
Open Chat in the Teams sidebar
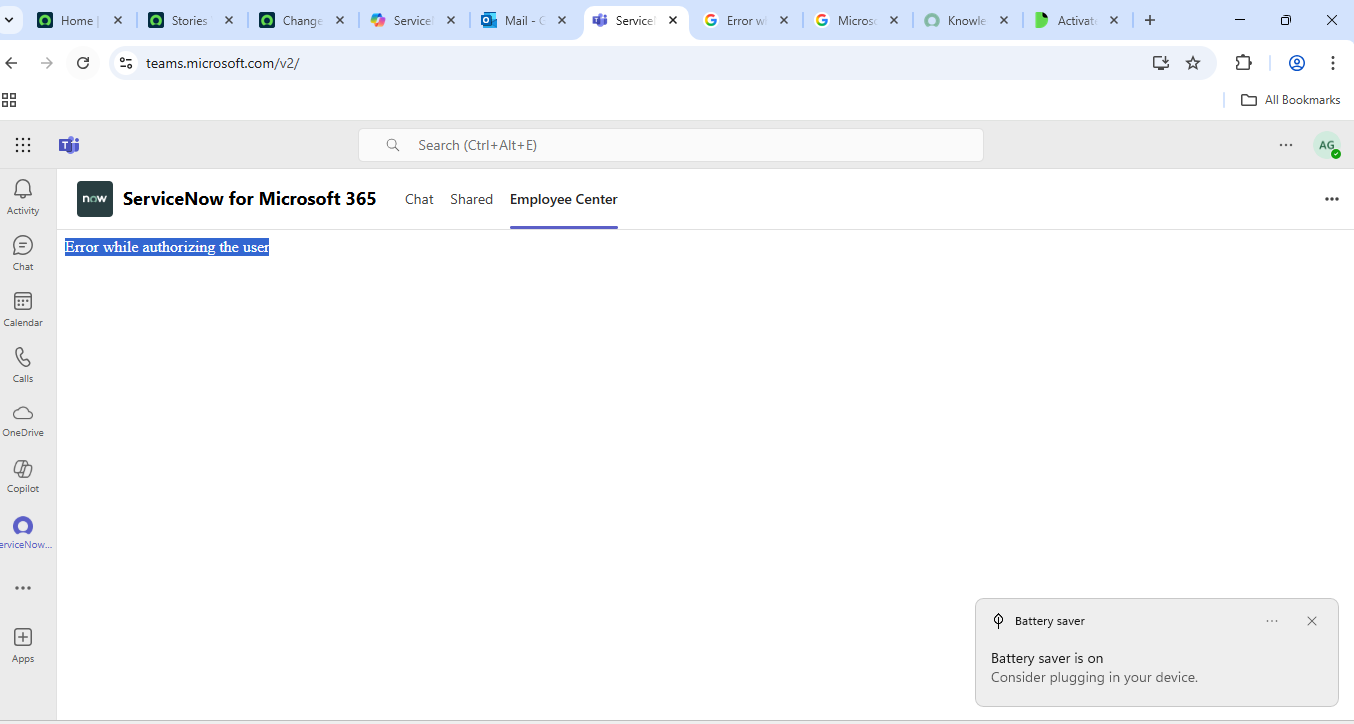click(x=23, y=252)
